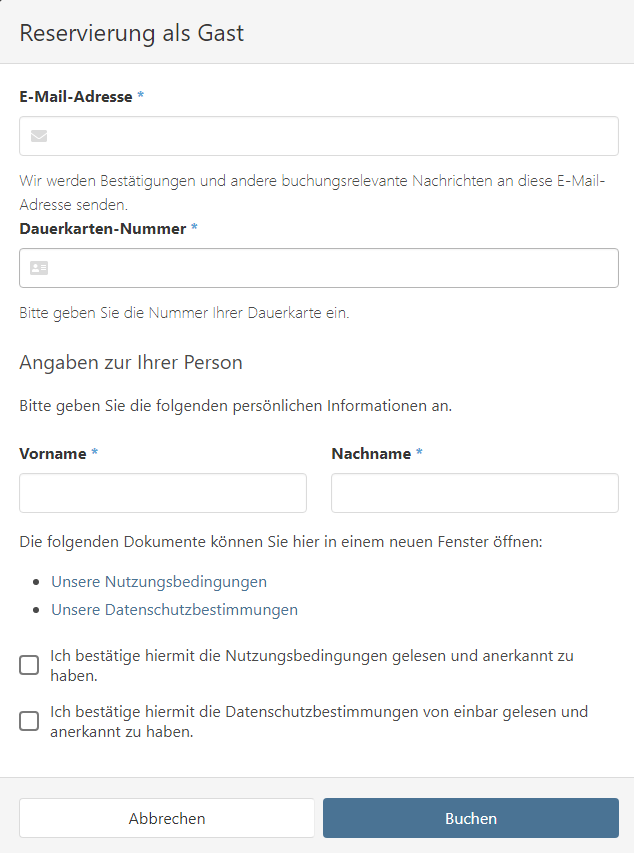Select the Vorname text field
Viewport: 634px width, 853px height.
(162, 492)
